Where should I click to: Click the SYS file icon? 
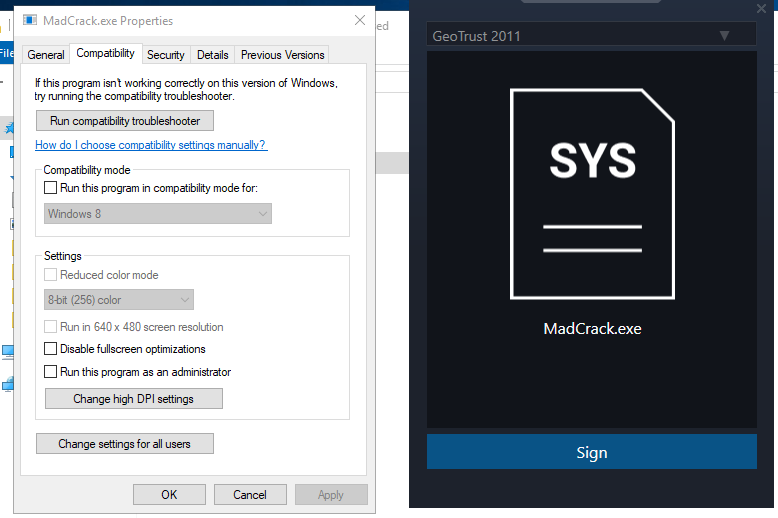(x=591, y=194)
